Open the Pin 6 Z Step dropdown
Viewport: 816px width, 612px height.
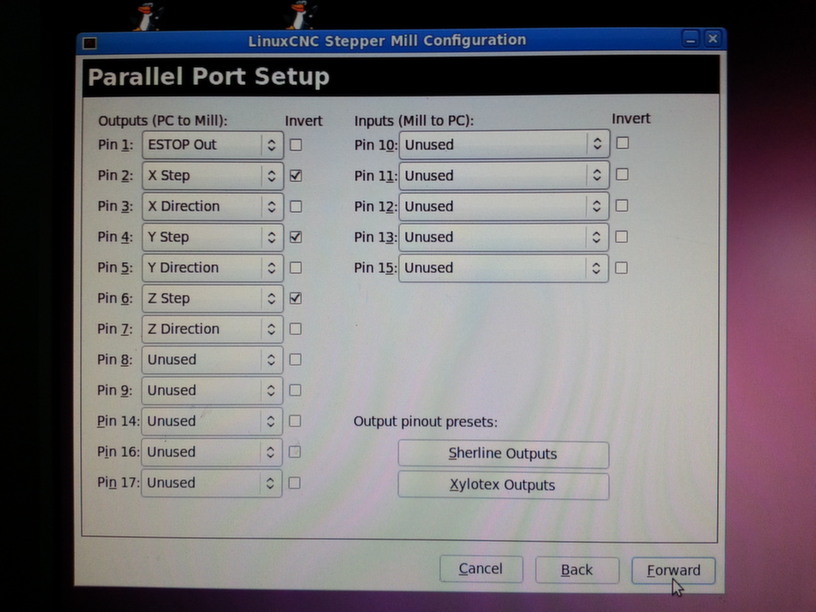pyautogui.click(x=212, y=298)
